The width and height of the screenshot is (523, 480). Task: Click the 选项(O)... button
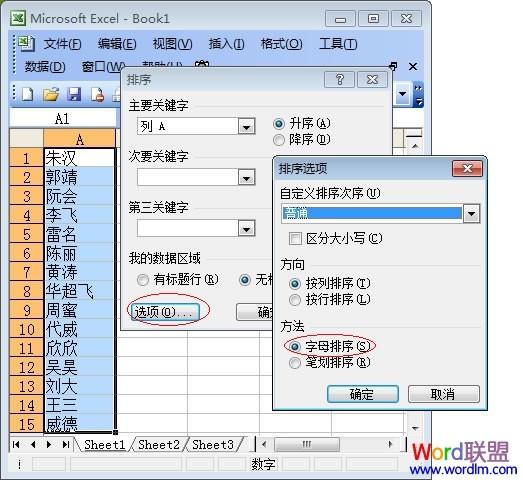point(165,312)
